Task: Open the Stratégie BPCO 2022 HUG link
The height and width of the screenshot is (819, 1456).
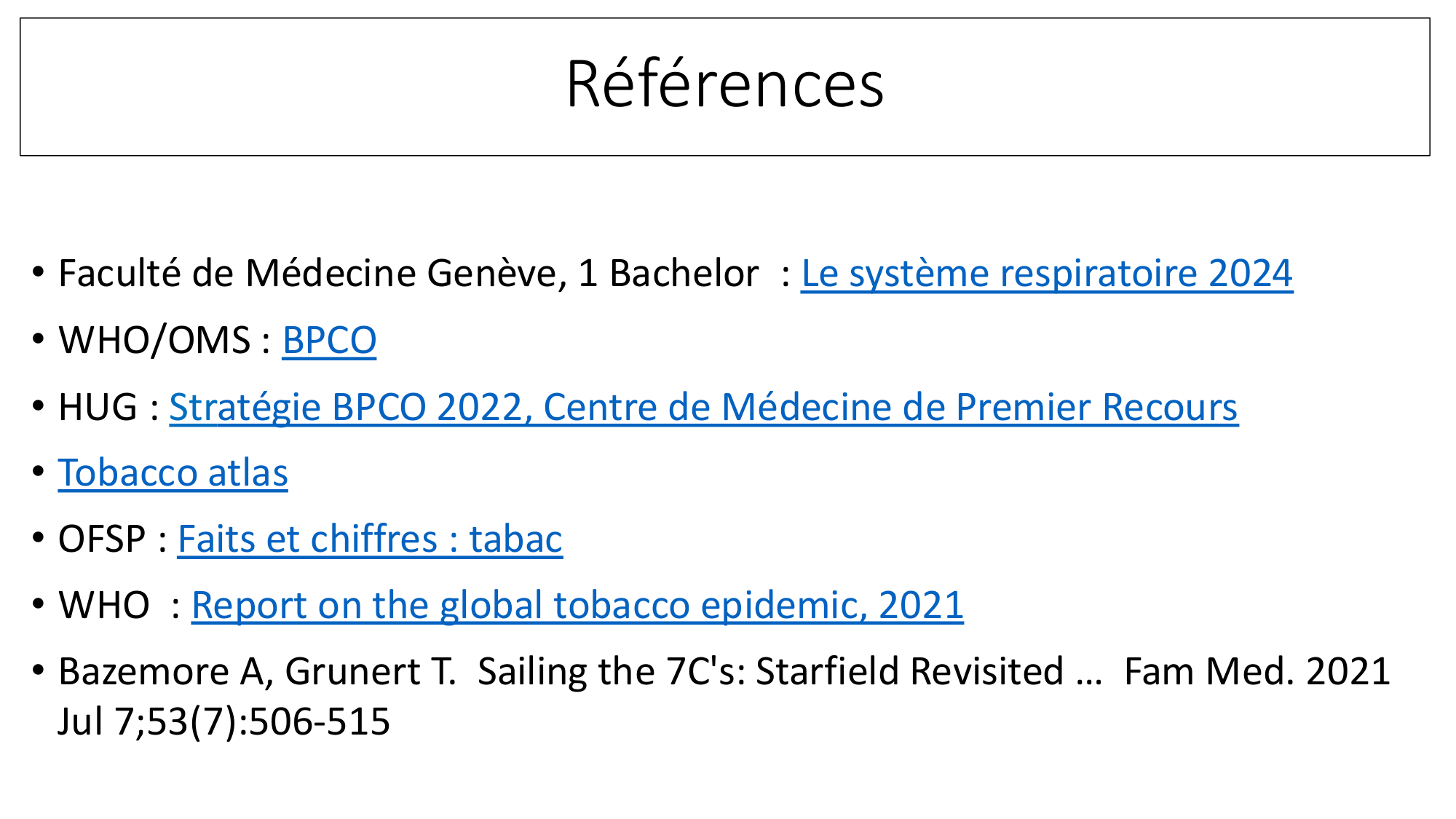Action: click(703, 408)
